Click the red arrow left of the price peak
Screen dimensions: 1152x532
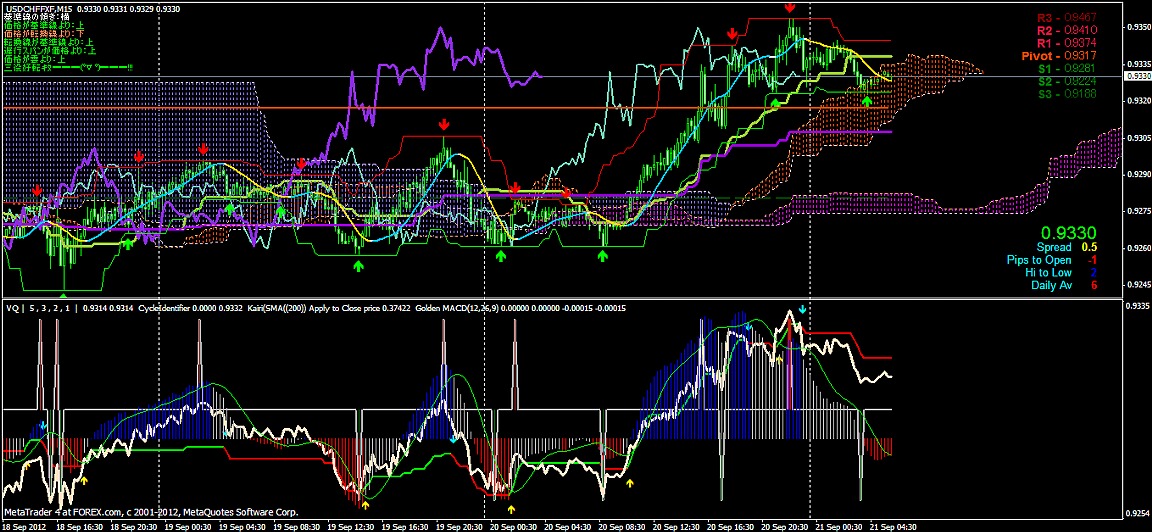pos(733,34)
